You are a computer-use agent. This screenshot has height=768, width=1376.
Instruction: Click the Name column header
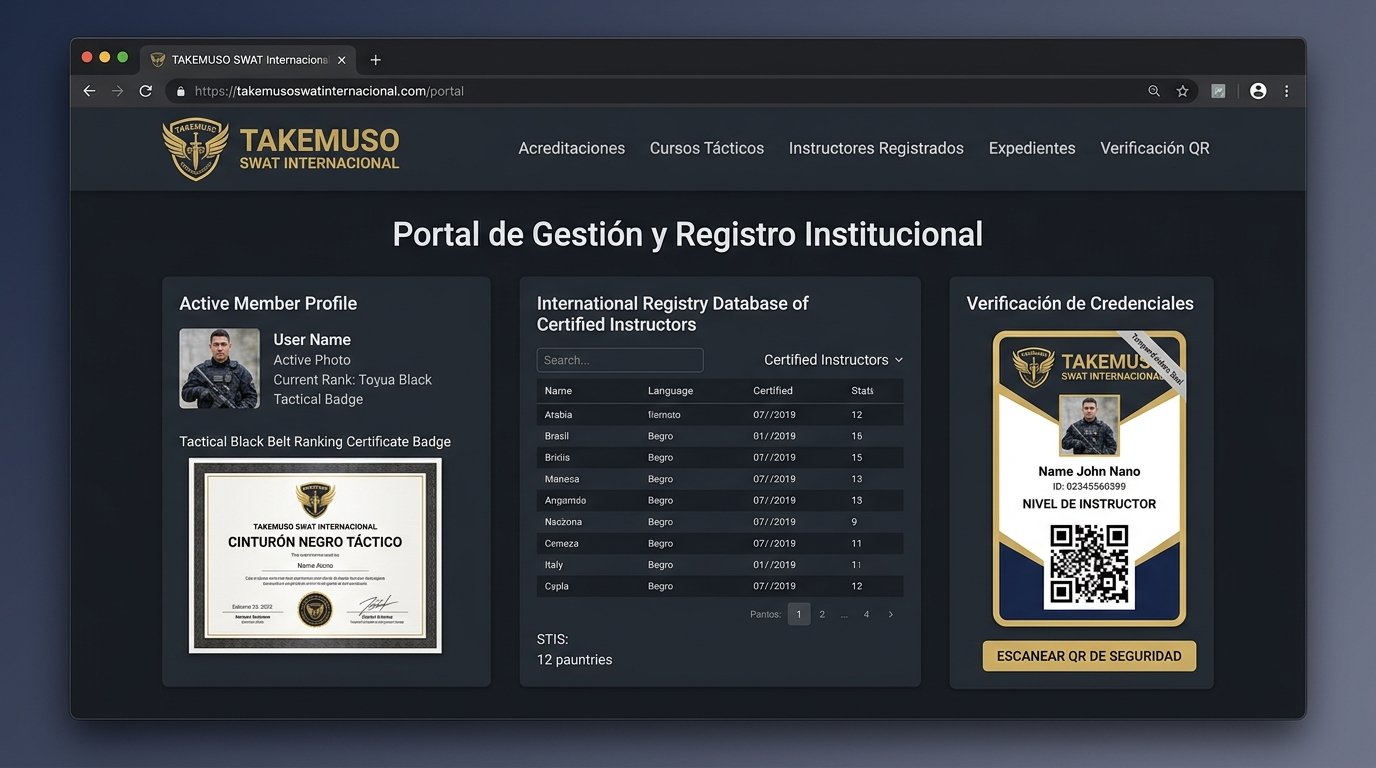point(558,390)
